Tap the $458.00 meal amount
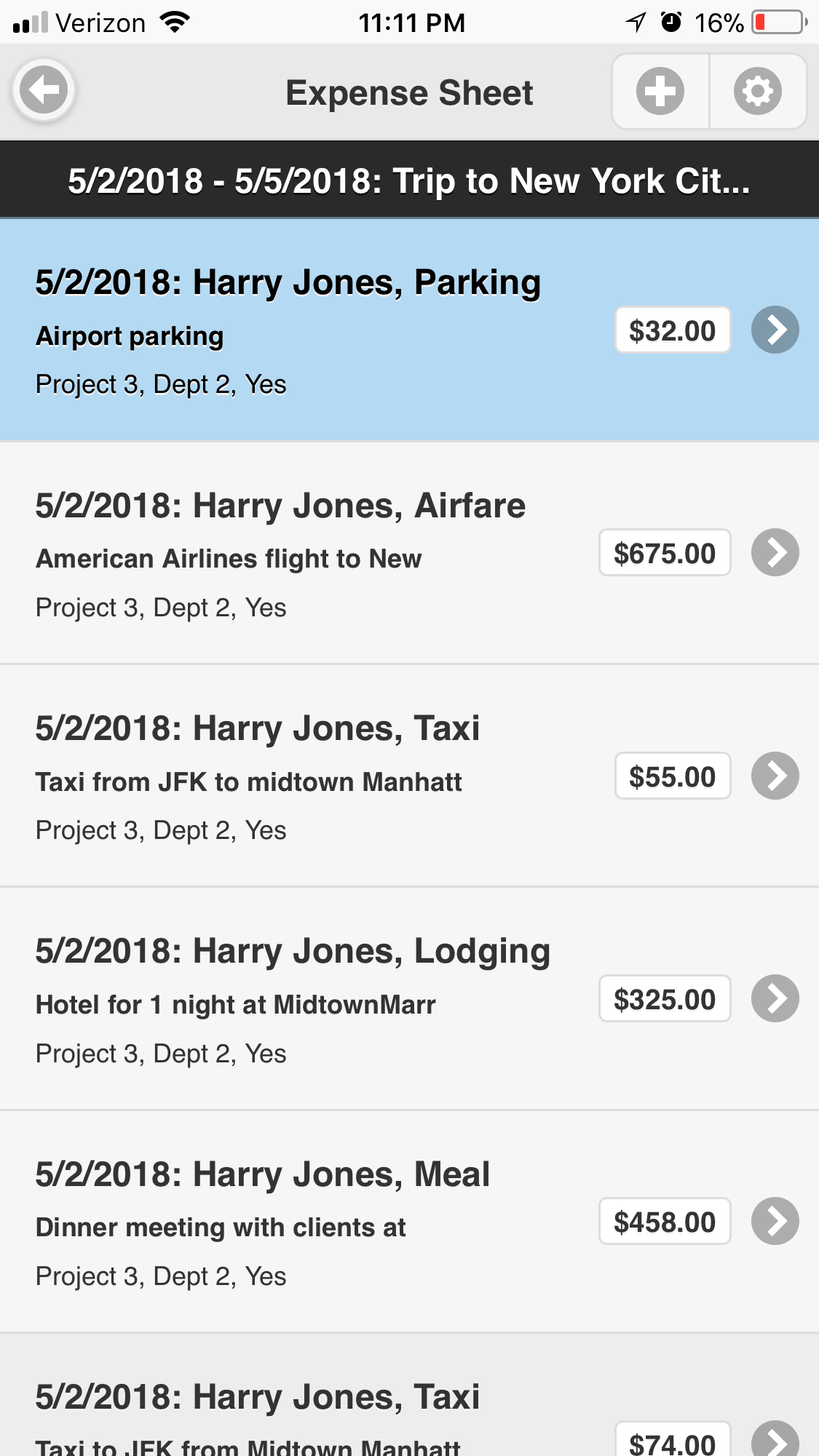Image resolution: width=819 pixels, height=1456 pixels. point(664,1222)
